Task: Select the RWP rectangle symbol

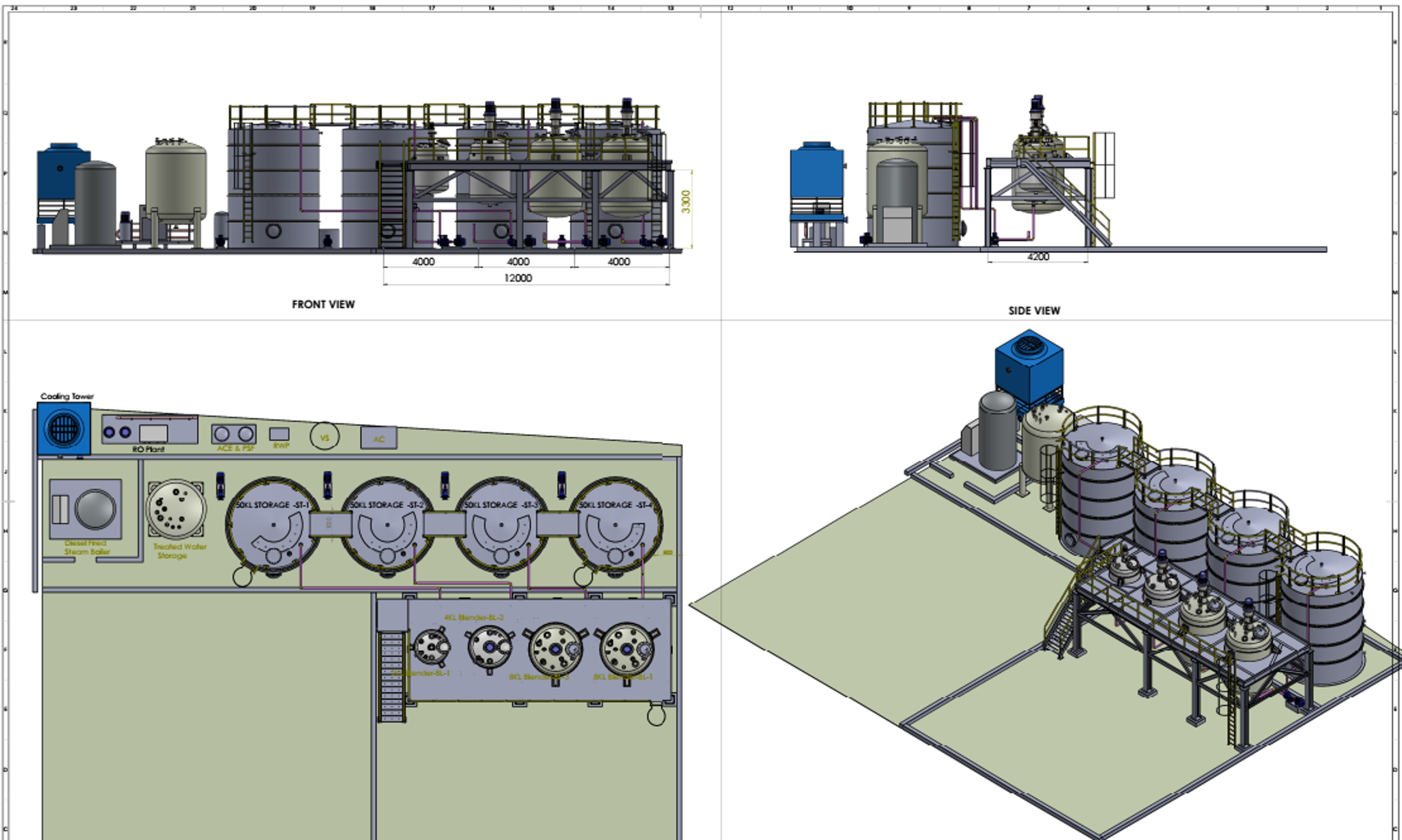Action: pos(279,434)
